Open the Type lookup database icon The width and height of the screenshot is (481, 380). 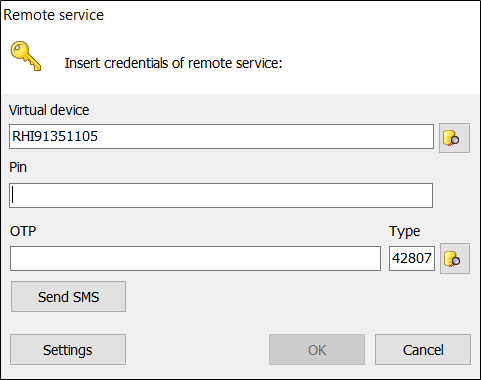(x=455, y=259)
